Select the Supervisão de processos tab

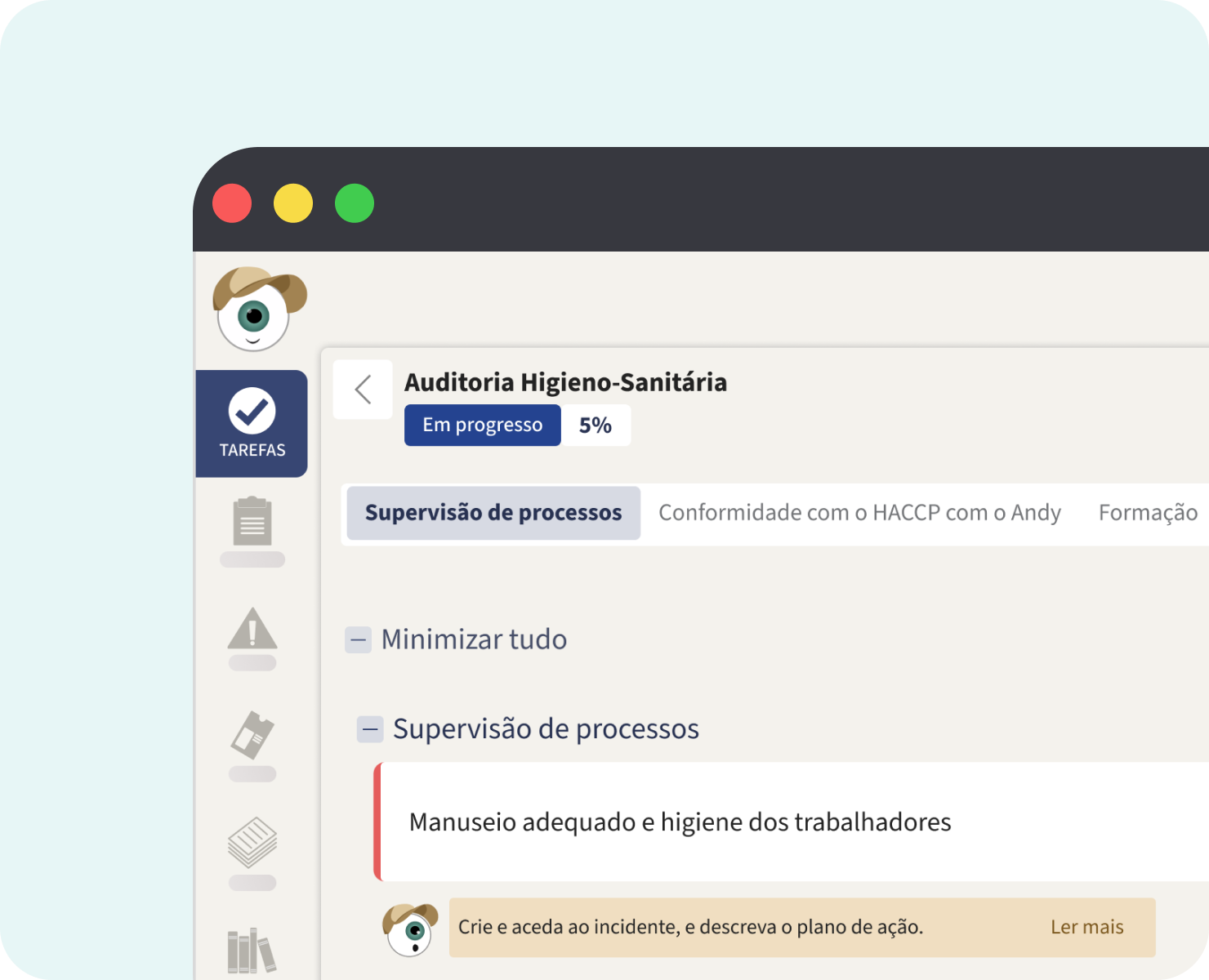pos(493,513)
